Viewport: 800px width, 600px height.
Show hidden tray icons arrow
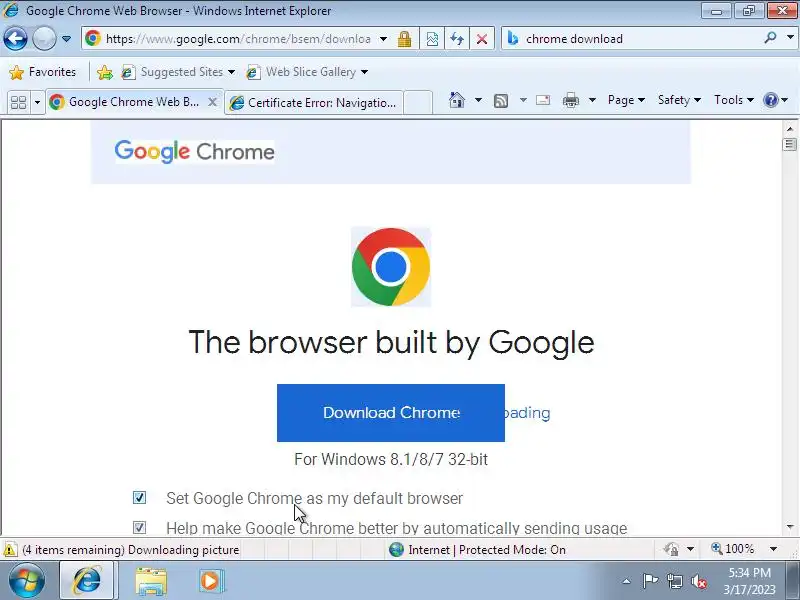627,581
